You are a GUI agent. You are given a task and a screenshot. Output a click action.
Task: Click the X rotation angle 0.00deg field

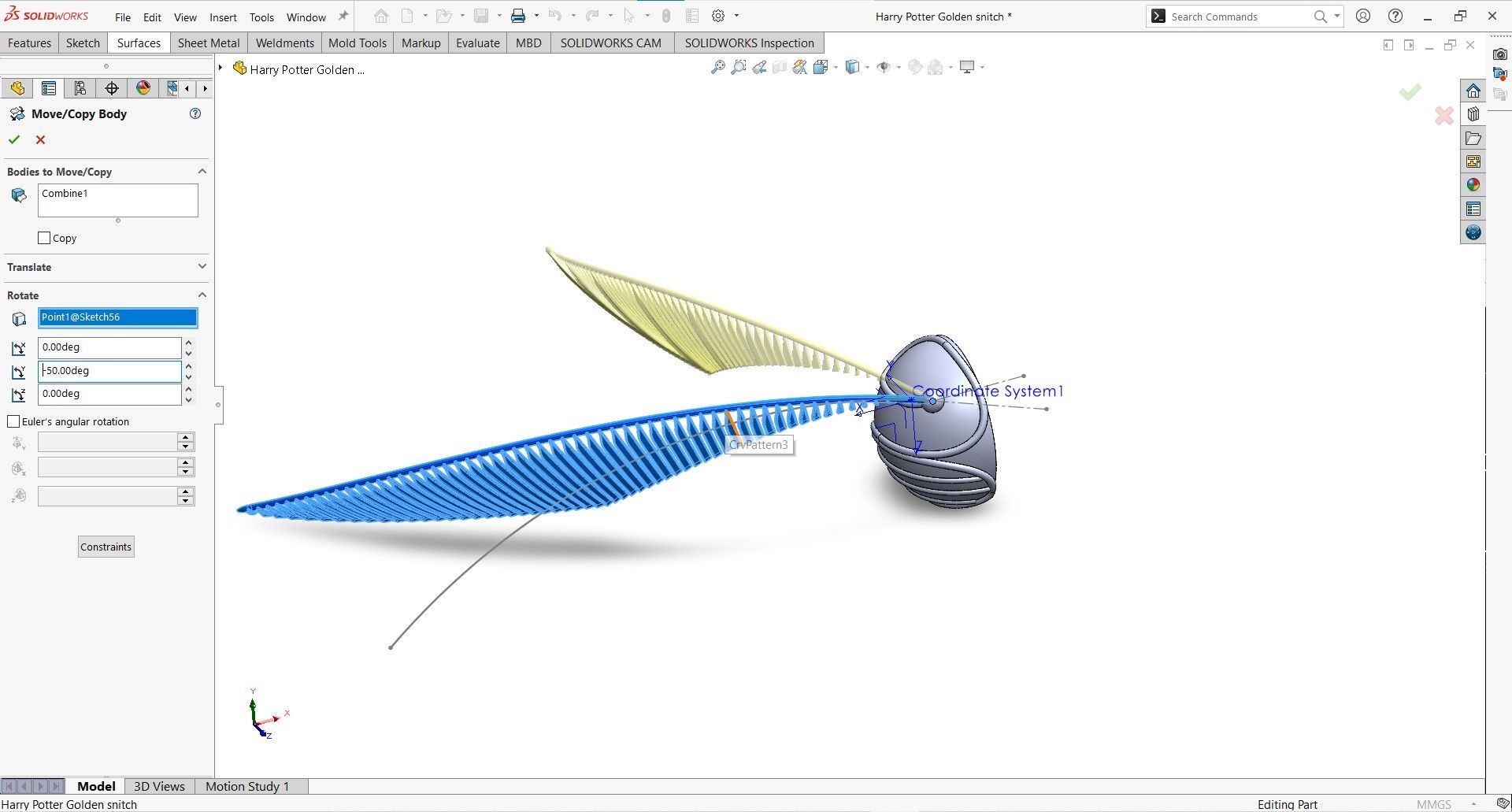click(x=109, y=347)
